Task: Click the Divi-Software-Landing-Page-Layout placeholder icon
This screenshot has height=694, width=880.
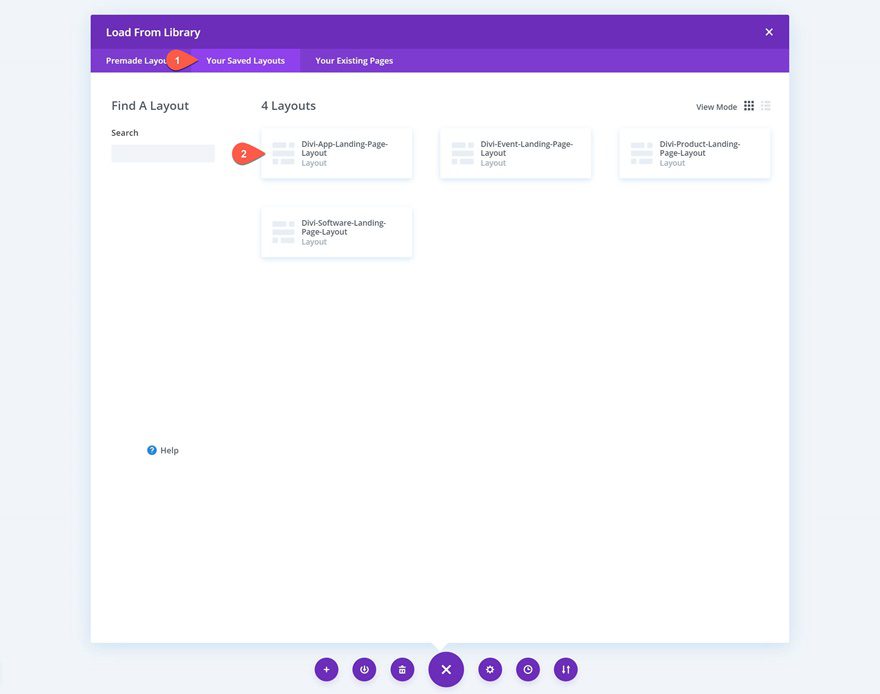Action: pyautogui.click(x=283, y=232)
